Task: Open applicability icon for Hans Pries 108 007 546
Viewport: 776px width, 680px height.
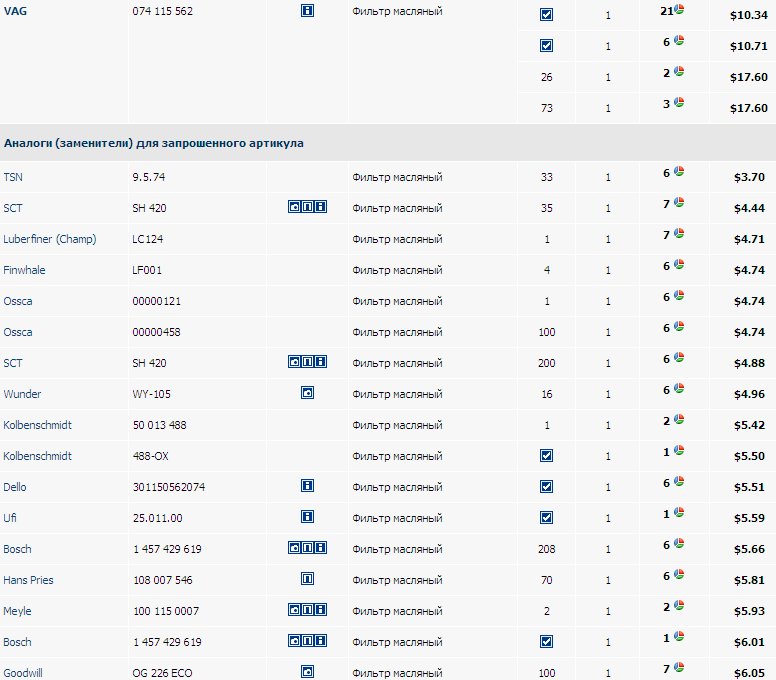Action: click(307, 579)
